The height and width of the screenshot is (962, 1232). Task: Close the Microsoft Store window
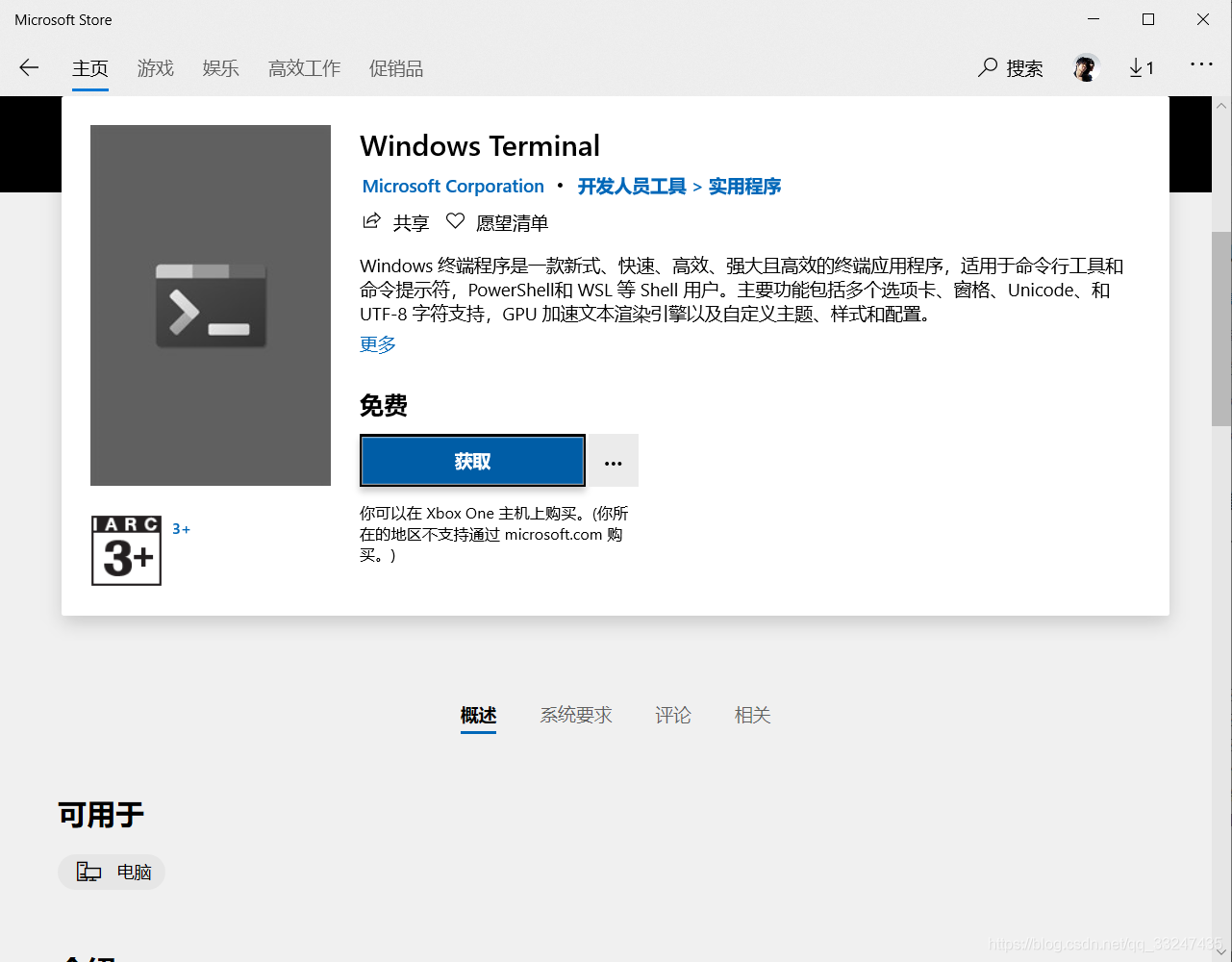click(1203, 19)
